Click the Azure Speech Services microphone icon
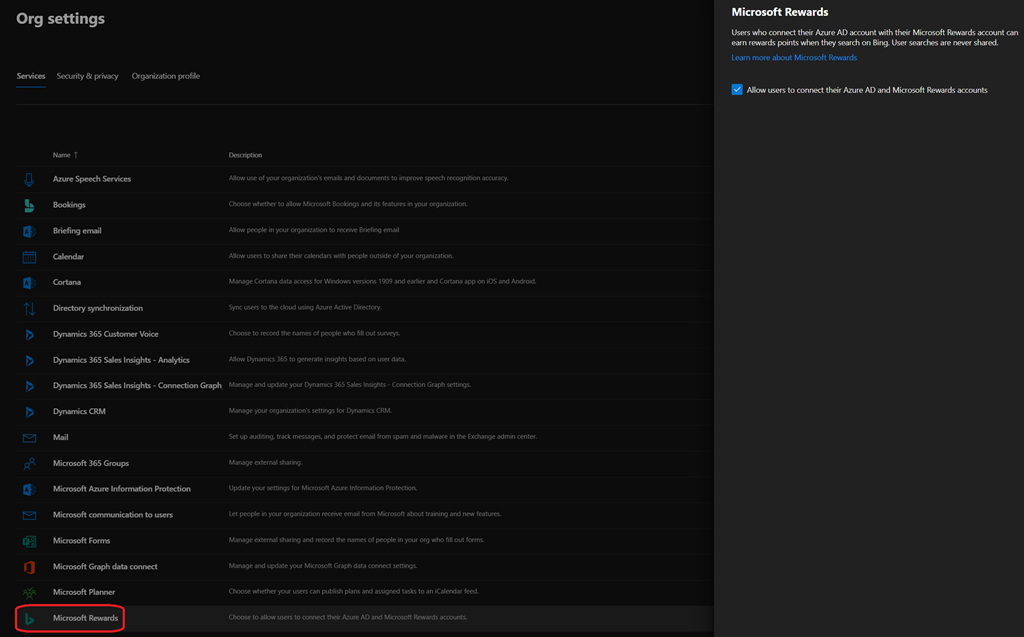The height and width of the screenshot is (637, 1024). pos(29,179)
